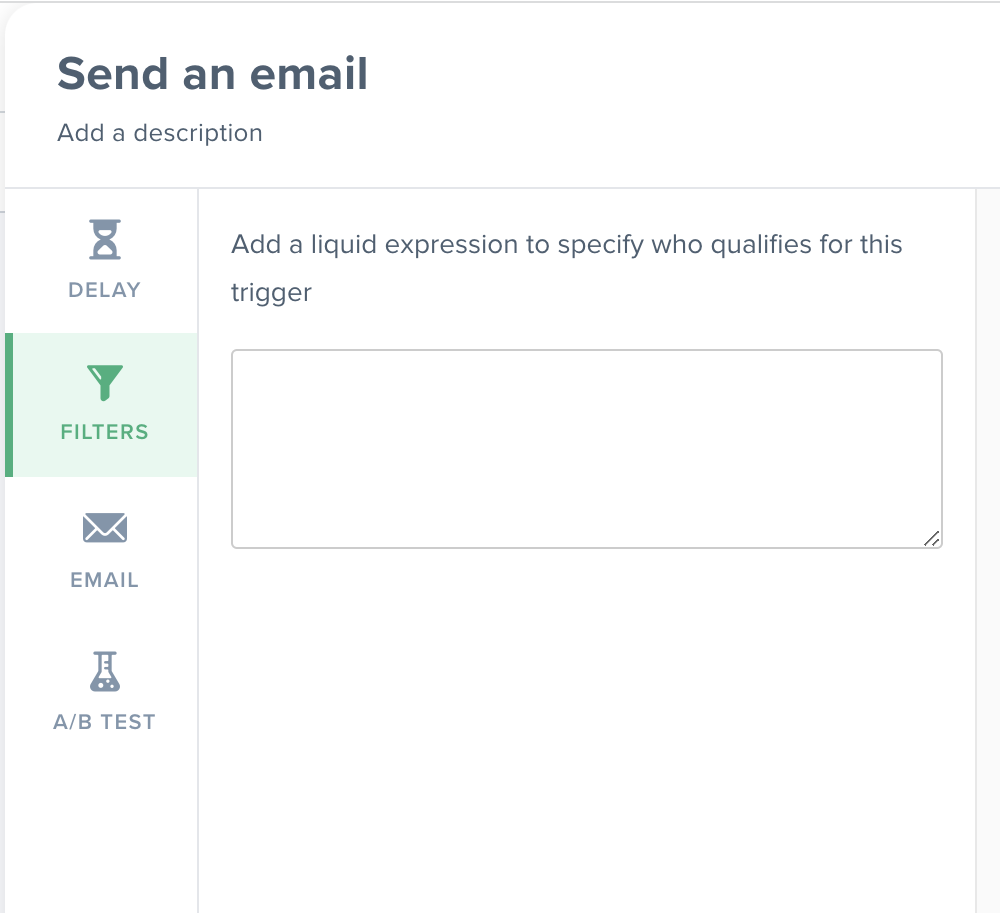The image size is (1000, 913).
Task: Select the FILTERS tab label
Action: (x=105, y=432)
